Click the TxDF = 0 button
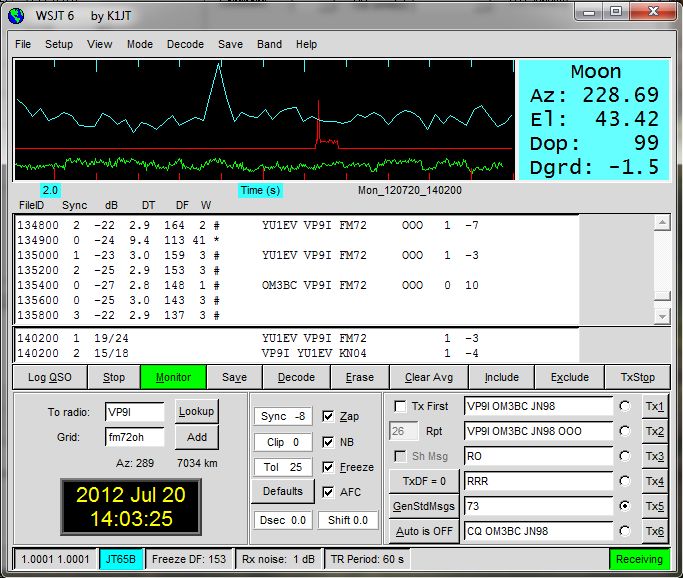Screen dimensions: 683x578 [424, 481]
